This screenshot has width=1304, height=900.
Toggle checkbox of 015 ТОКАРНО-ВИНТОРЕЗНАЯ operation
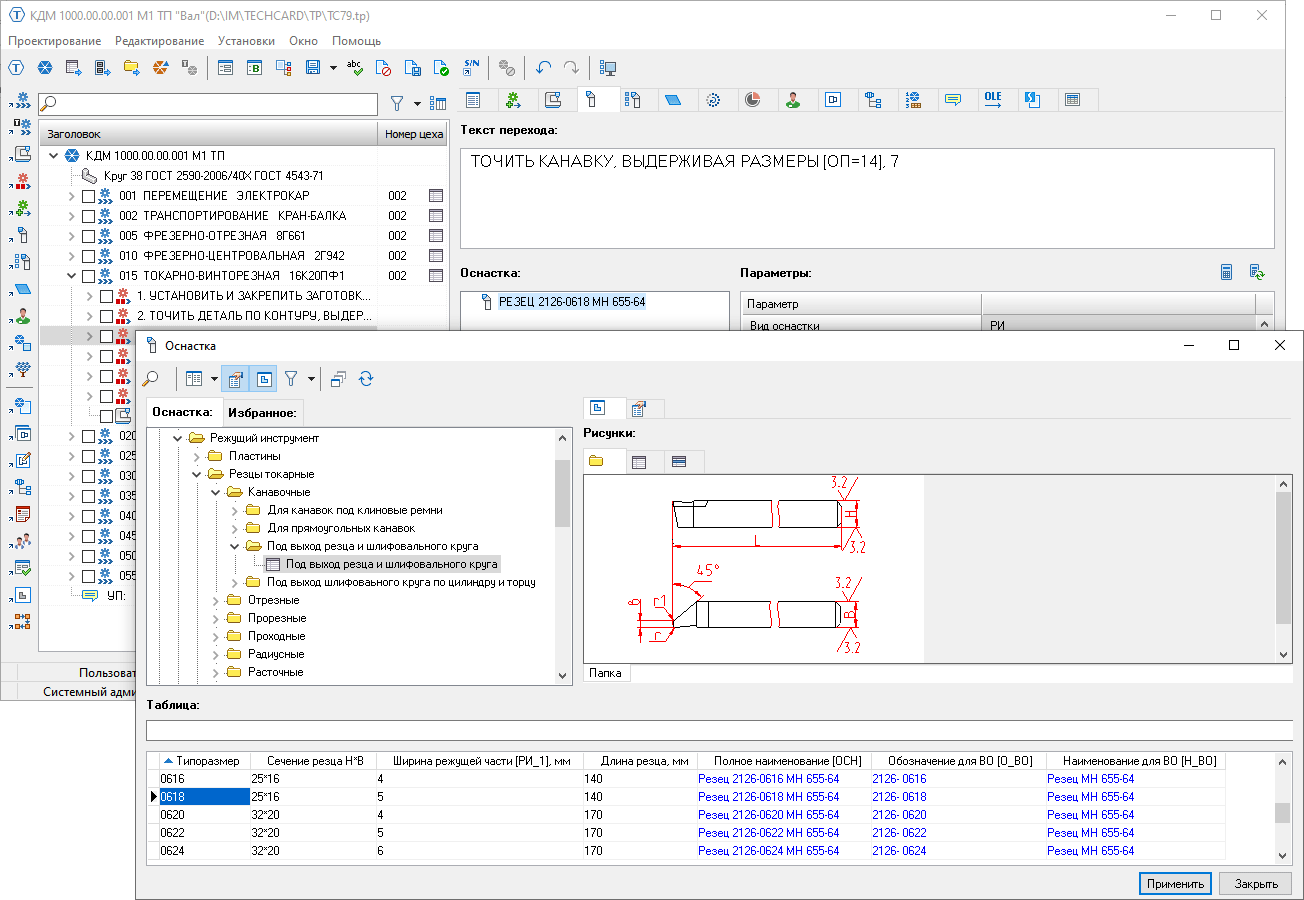tap(88, 276)
